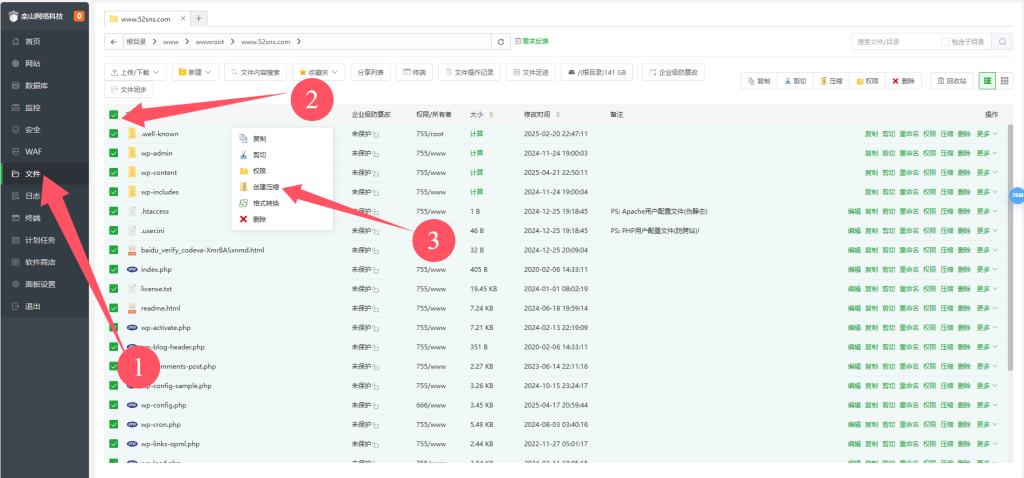Select 格式转换 in the context menu
The image size is (1024, 478).
click(265, 203)
